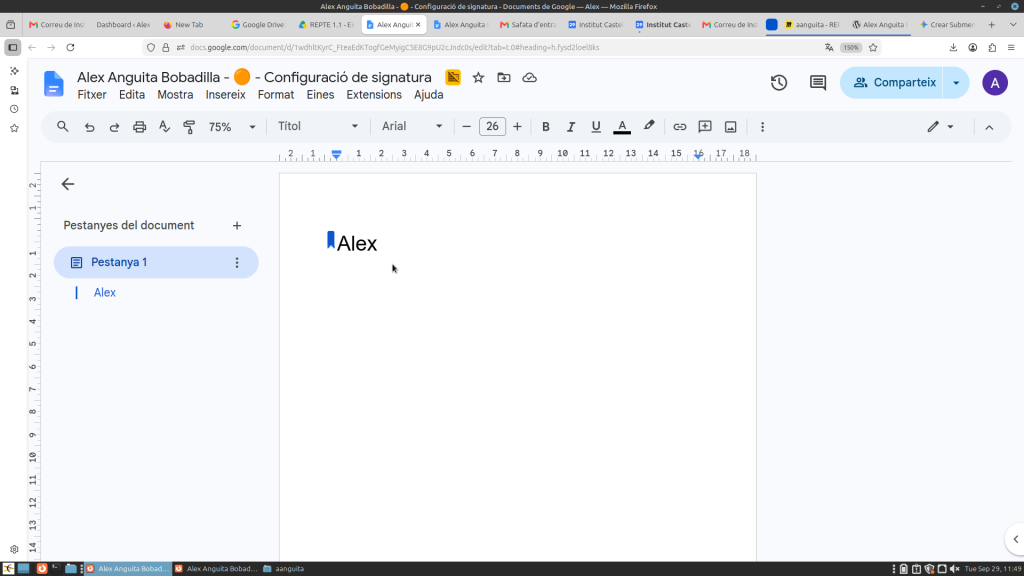Click the insert link icon
The width and height of the screenshot is (1024, 576).
point(679,127)
